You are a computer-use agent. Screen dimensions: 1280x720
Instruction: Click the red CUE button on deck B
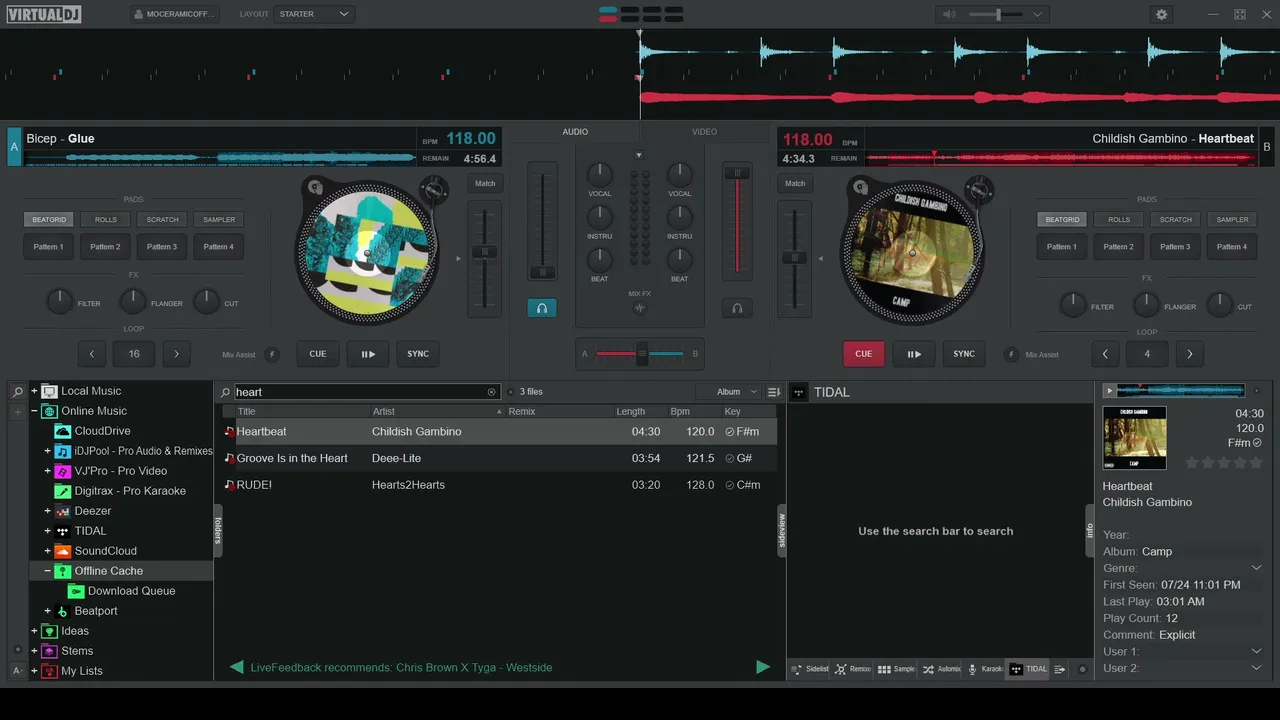tap(864, 354)
